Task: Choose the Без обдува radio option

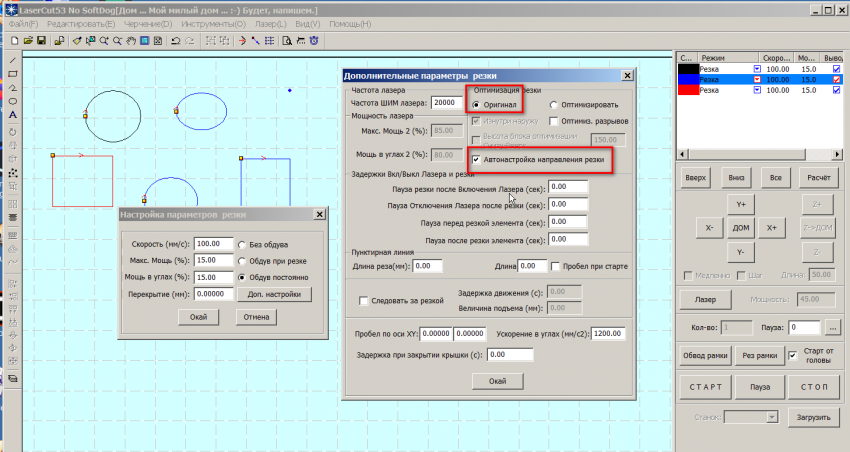Action: pyautogui.click(x=242, y=243)
